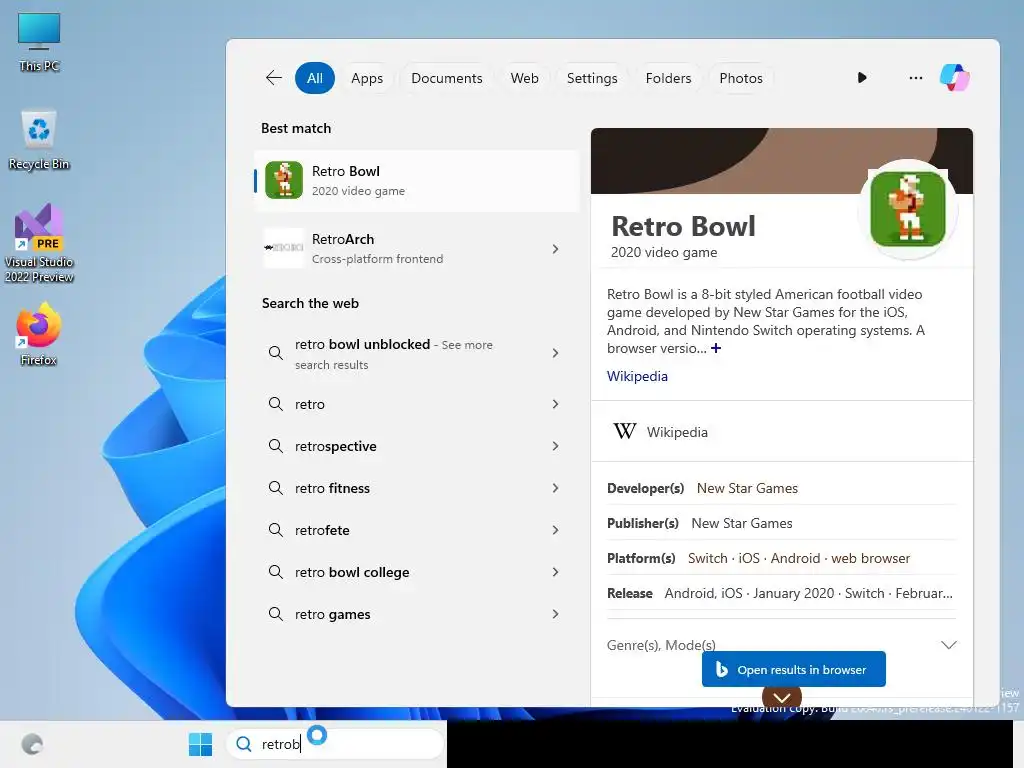This screenshot has height=768, width=1024.
Task: Select the All filter tab
Action: [315, 78]
